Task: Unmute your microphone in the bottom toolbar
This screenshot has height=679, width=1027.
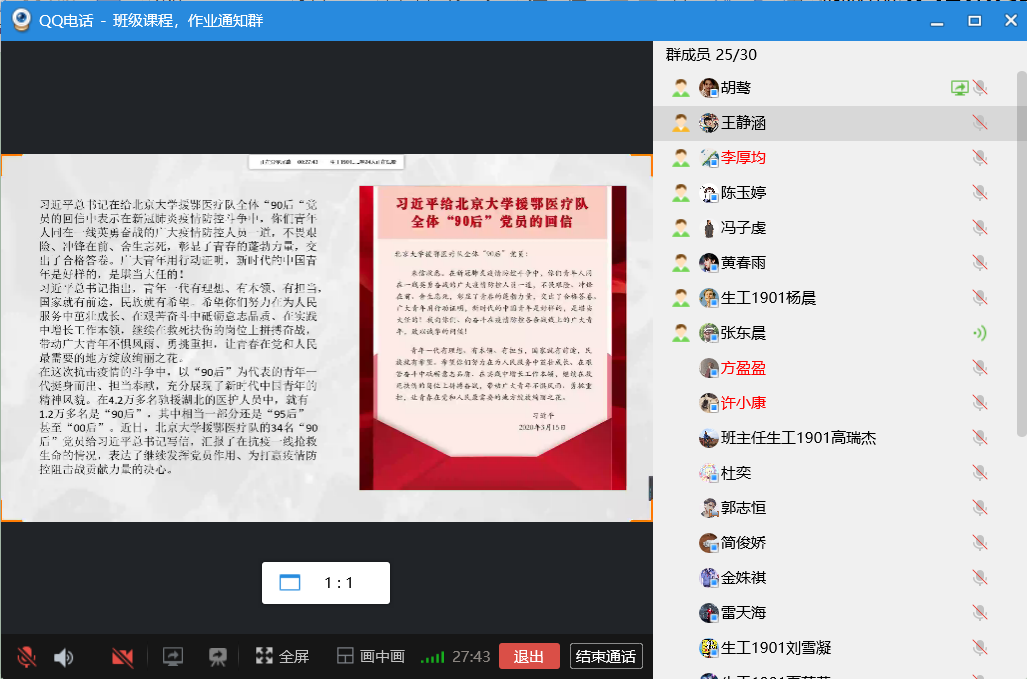Action: click(x=27, y=657)
